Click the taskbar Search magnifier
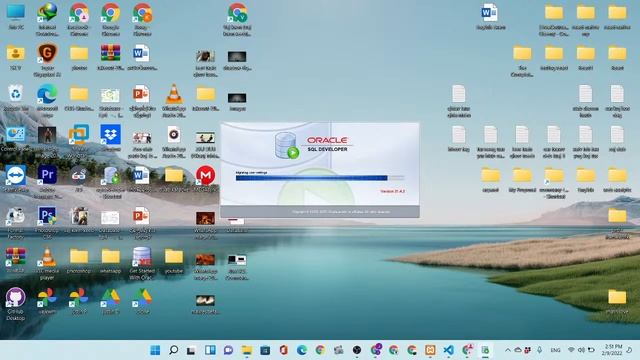This screenshot has height=360, width=640. coord(173,350)
